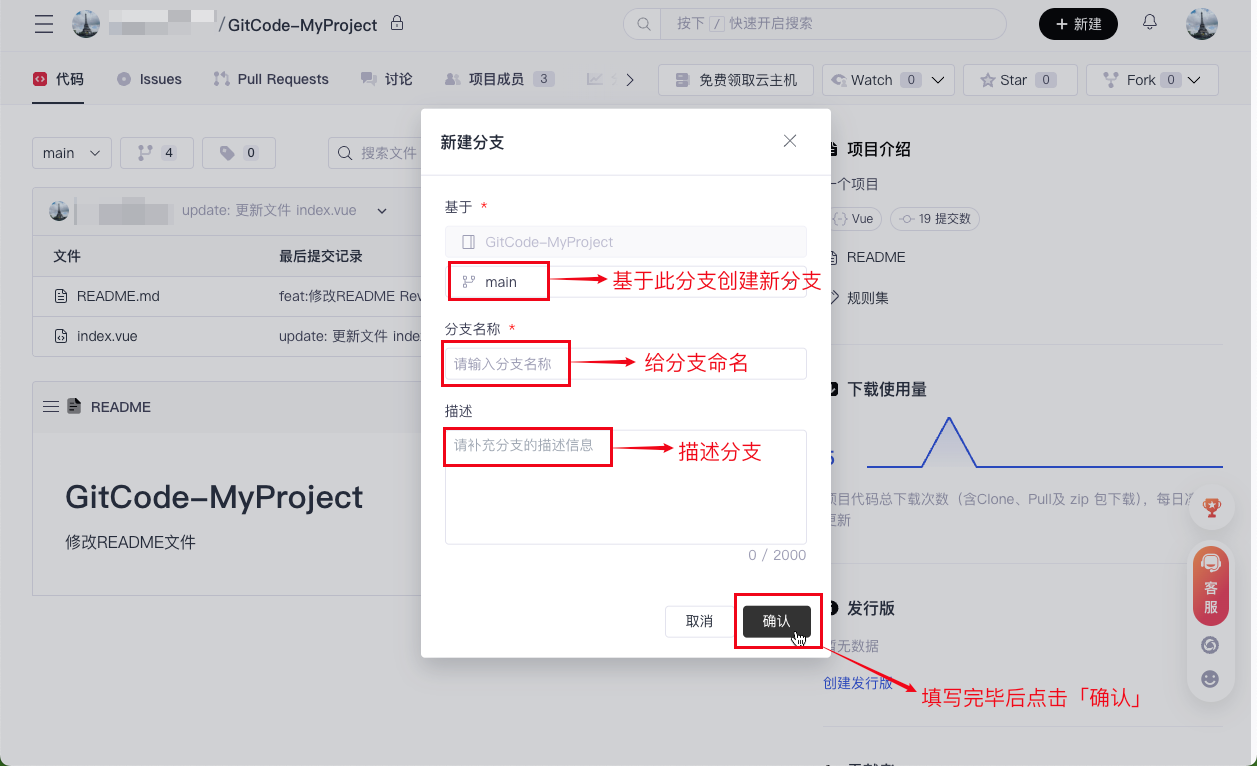1257x766 pixels.
Task: Open the hamburger navigation menu
Action: (44, 24)
